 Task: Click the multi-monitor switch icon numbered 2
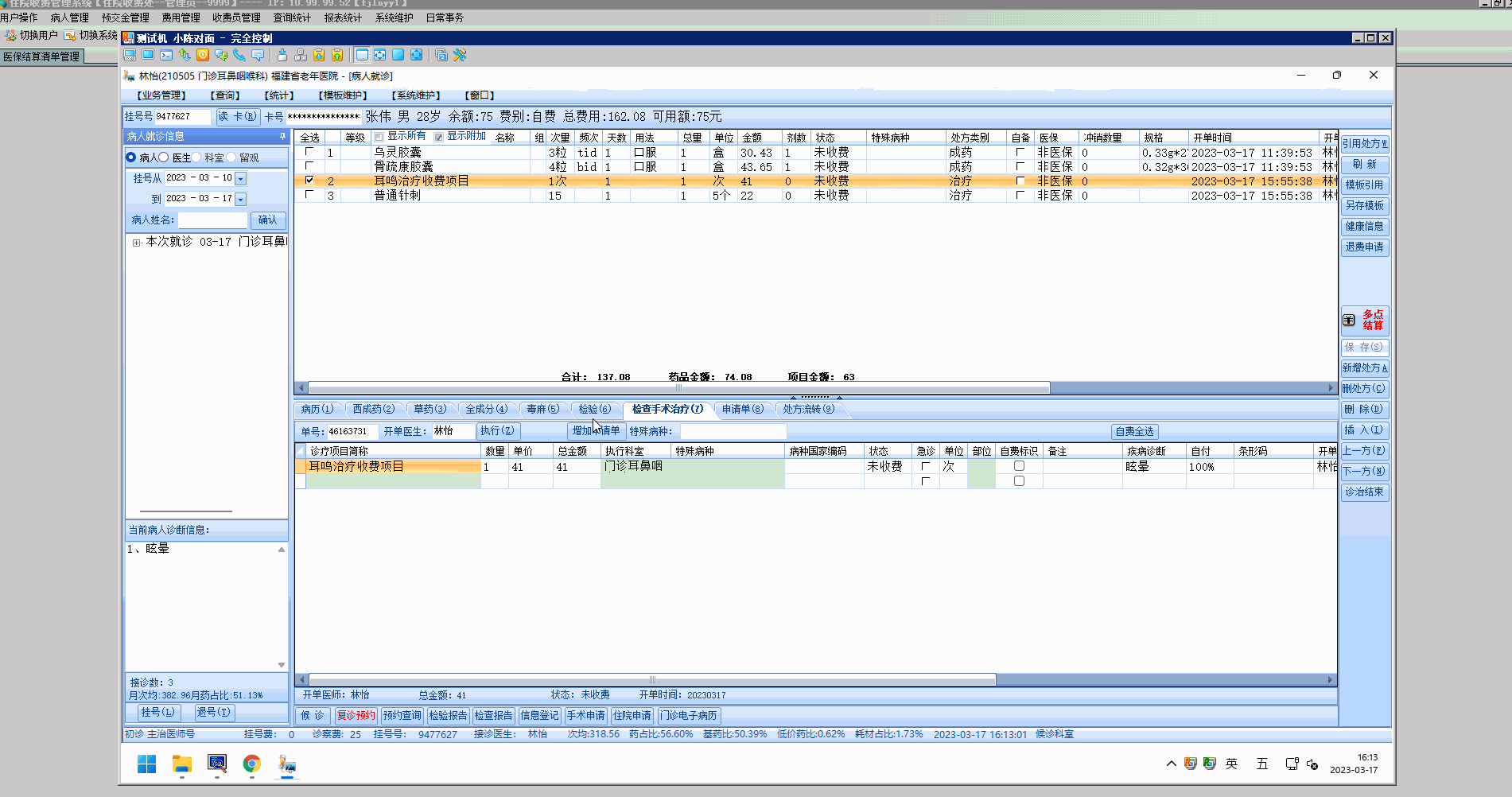(x=441, y=55)
